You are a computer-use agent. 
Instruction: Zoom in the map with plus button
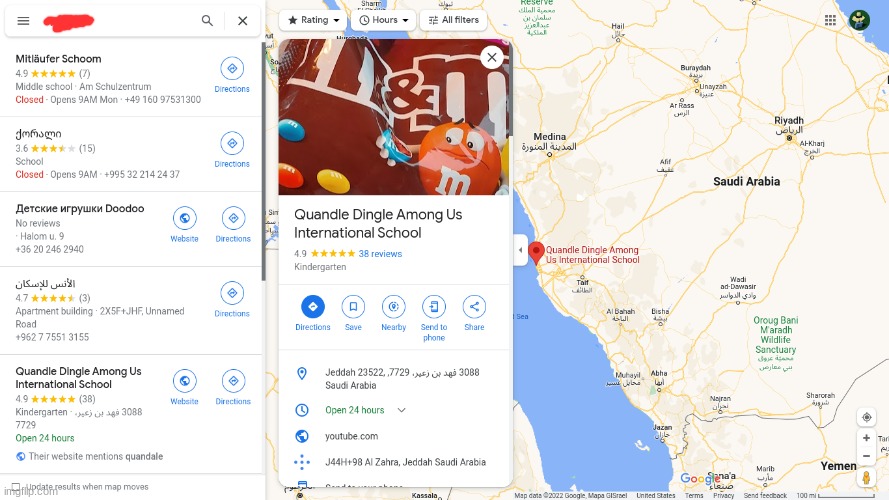tap(866, 438)
